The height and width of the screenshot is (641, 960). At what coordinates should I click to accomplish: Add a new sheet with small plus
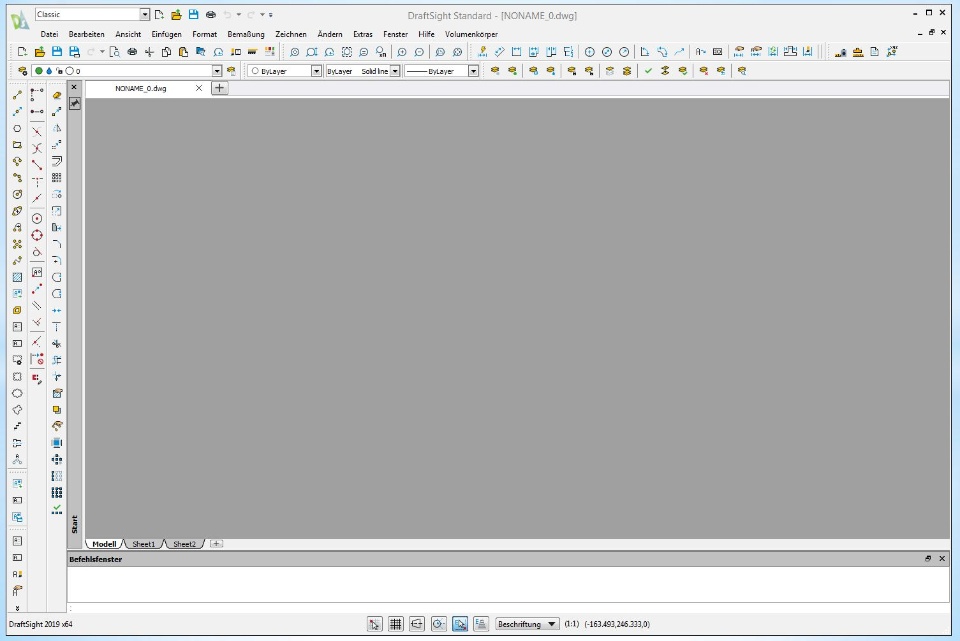(x=216, y=544)
